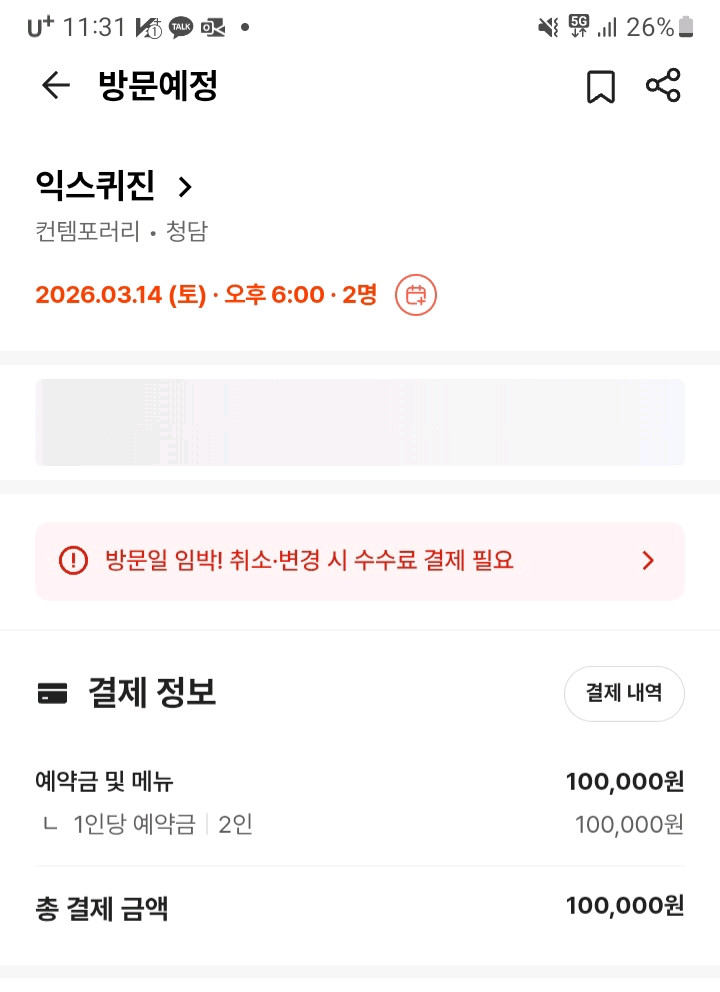Tap the battery status icon
This screenshot has width=720, height=992.
686,27
